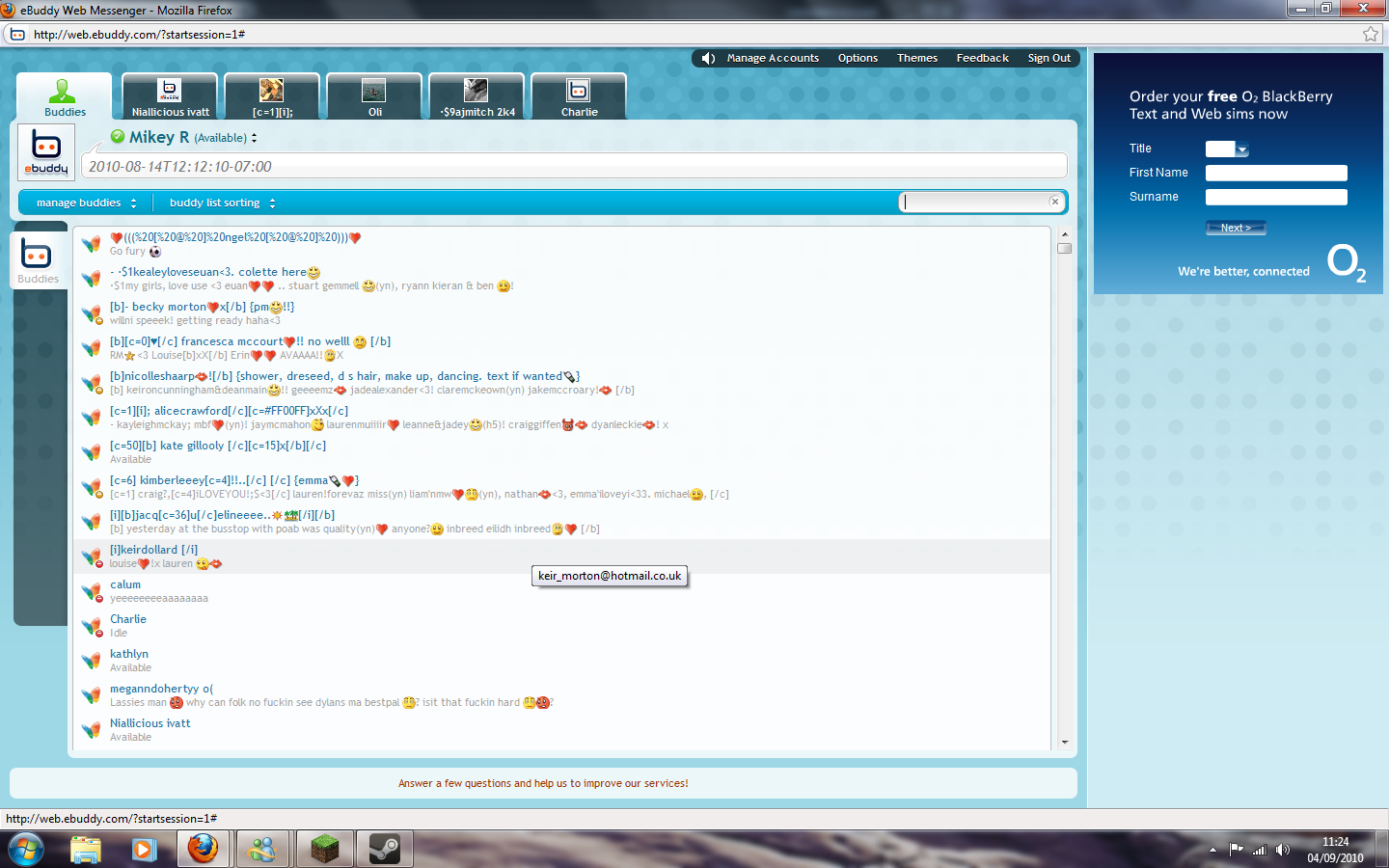The image size is (1389, 868).
Task: Open the Themes page
Action: click(917, 58)
